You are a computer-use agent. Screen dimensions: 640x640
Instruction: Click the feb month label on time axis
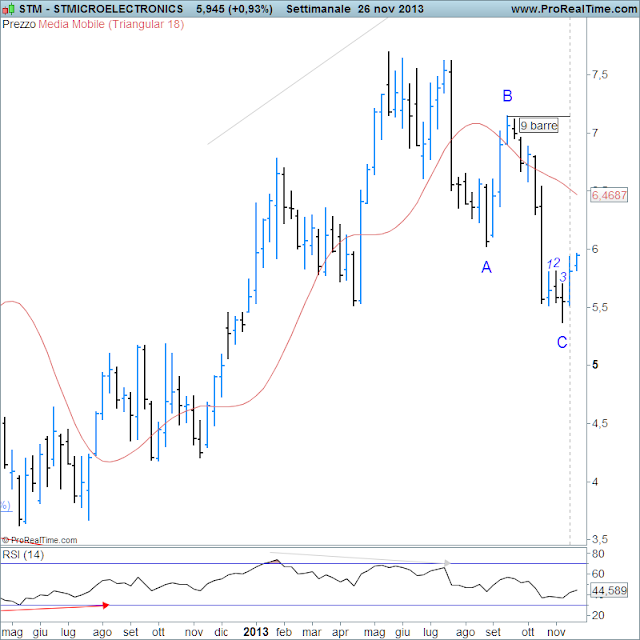[284, 632]
